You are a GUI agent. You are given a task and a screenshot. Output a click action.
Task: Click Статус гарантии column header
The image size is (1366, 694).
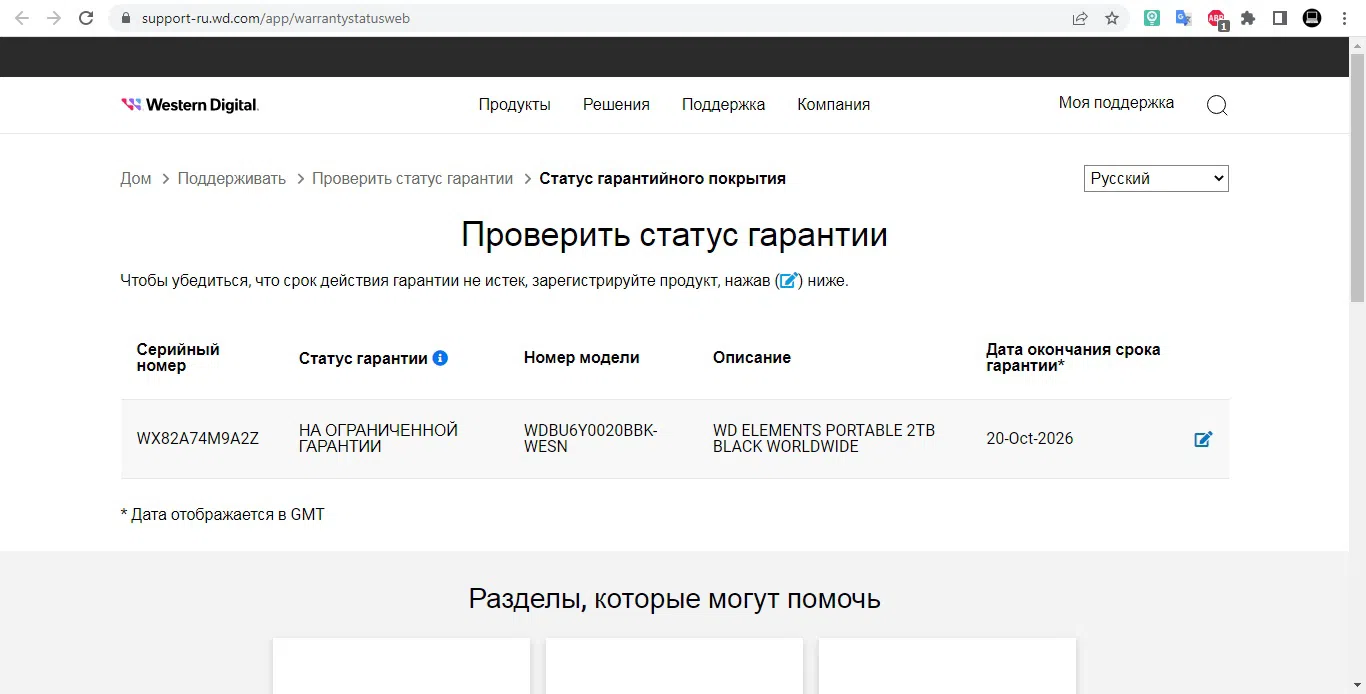[363, 358]
